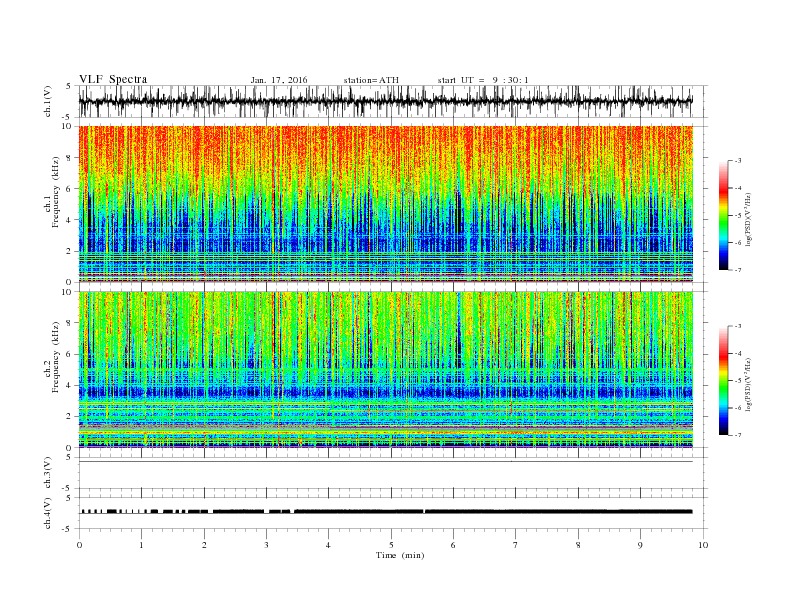The height and width of the screenshot is (612, 792).
Task: Click the ch.2 spectrogram plot
Action: [x=386, y=370]
